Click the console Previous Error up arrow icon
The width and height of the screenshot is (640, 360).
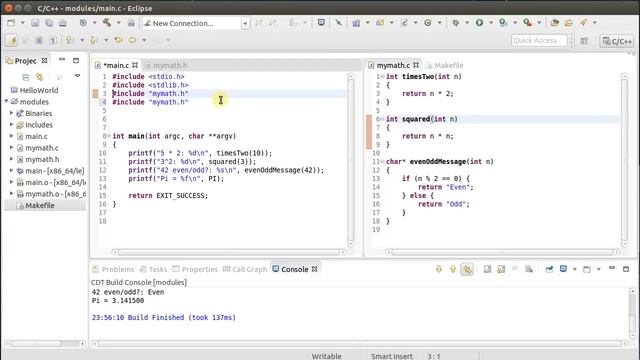click(453, 269)
